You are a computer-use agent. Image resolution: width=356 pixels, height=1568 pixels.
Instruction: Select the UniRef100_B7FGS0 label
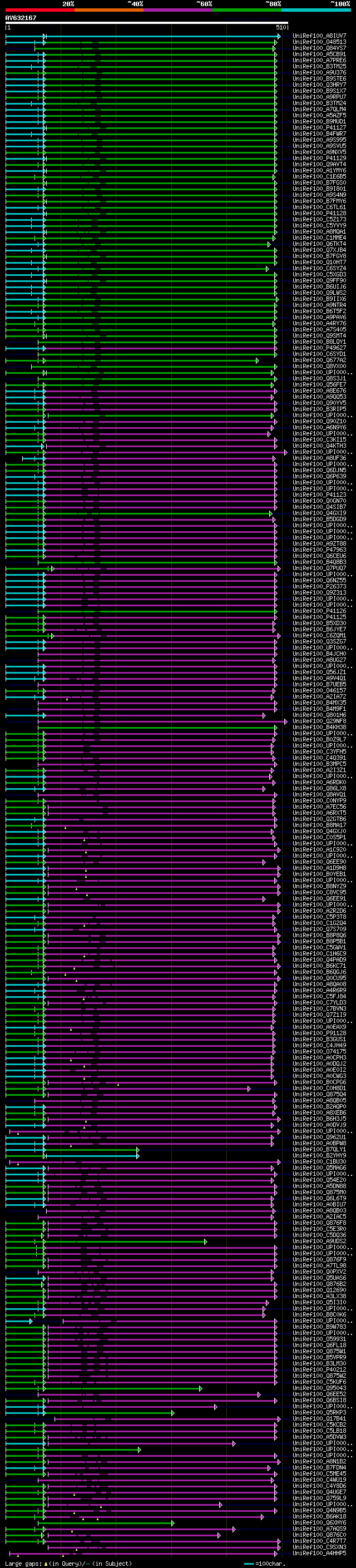pyautogui.click(x=319, y=182)
